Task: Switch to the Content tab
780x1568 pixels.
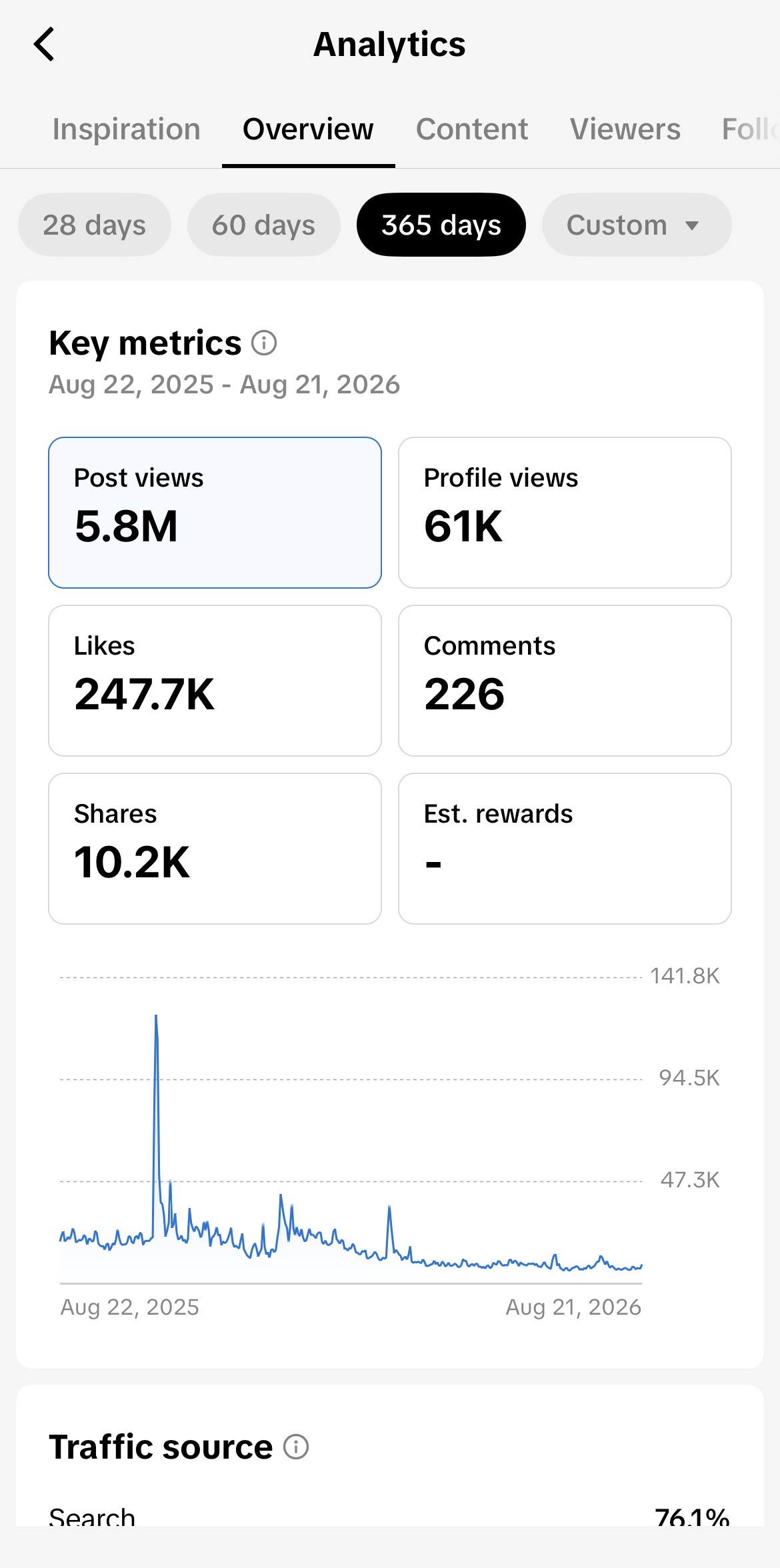Action: click(x=472, y=129)
